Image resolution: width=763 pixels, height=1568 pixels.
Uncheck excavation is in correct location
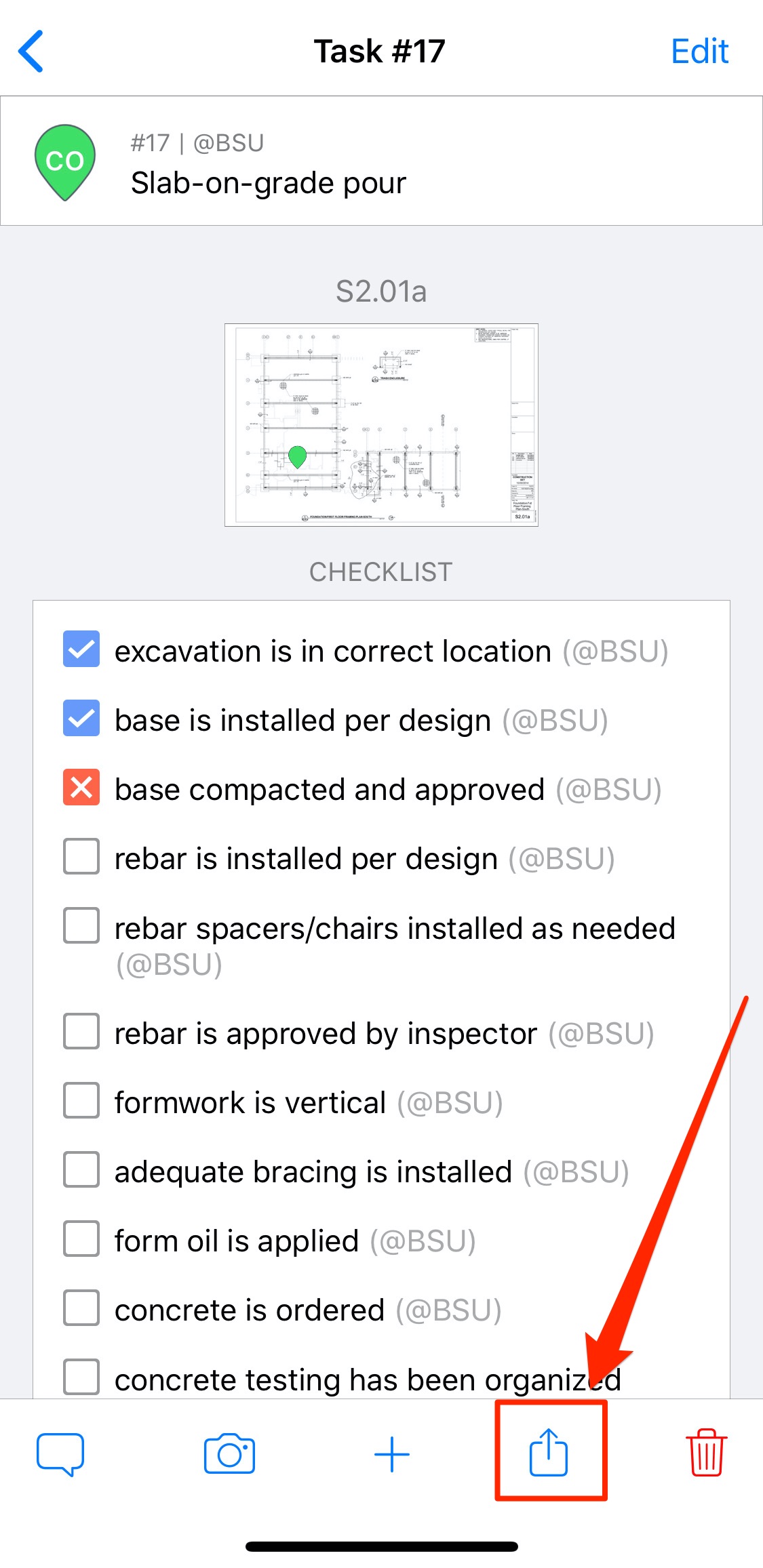point(81,649)
